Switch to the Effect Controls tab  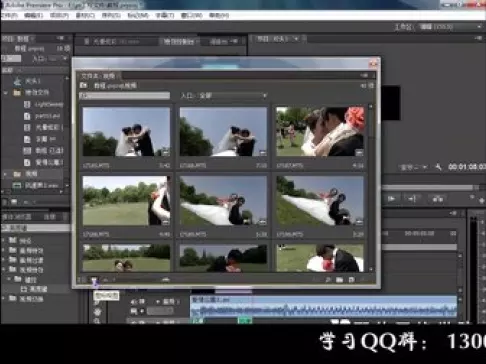[179, 42]
